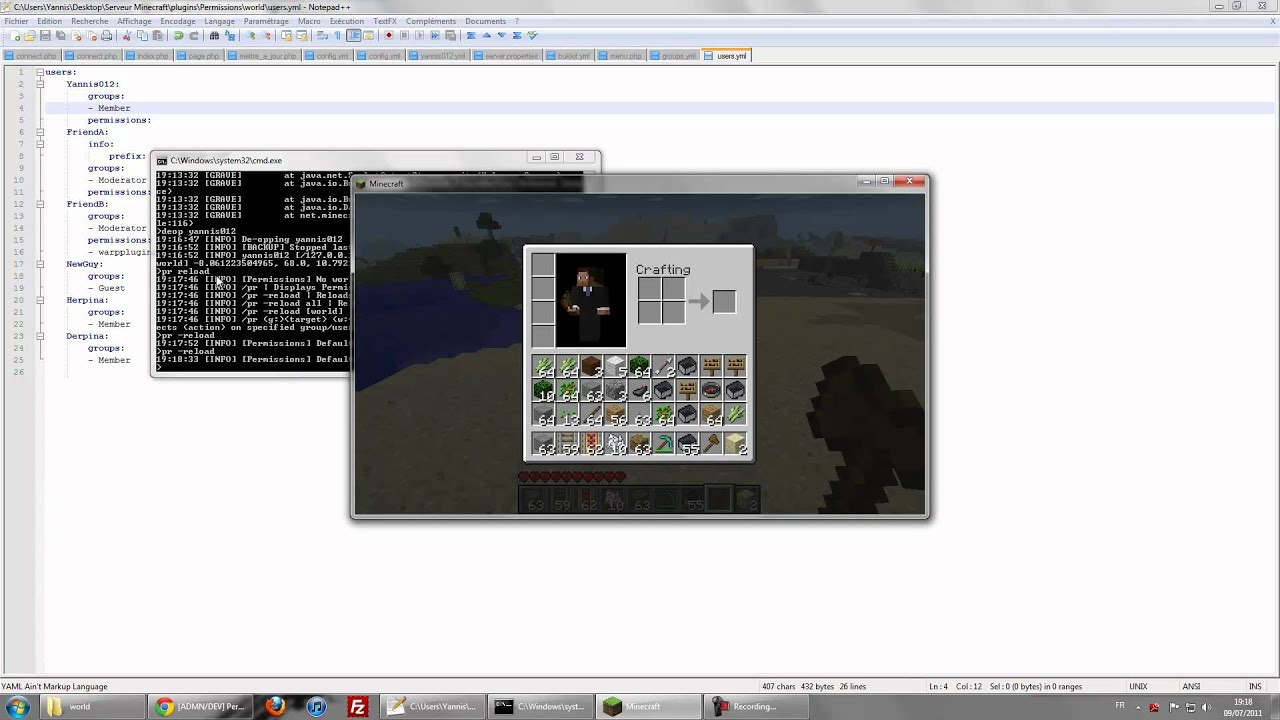Click the Paste toolbar icon
The image size is (1280, 720).
pos(157,36)
